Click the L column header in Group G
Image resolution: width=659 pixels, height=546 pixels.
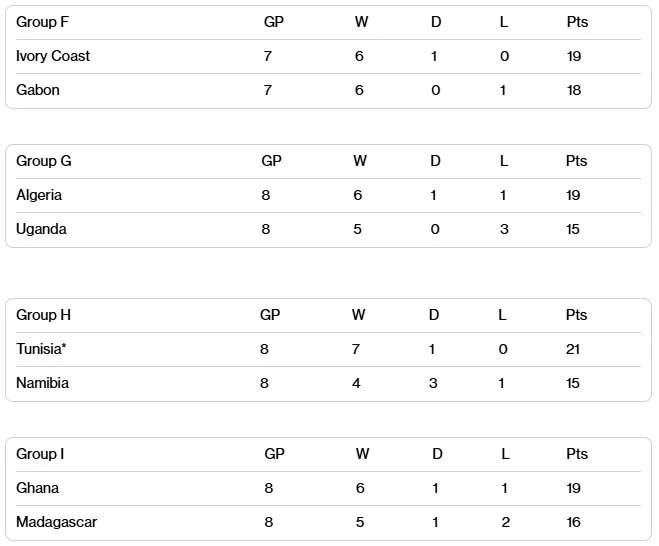(x=504, y=161)
